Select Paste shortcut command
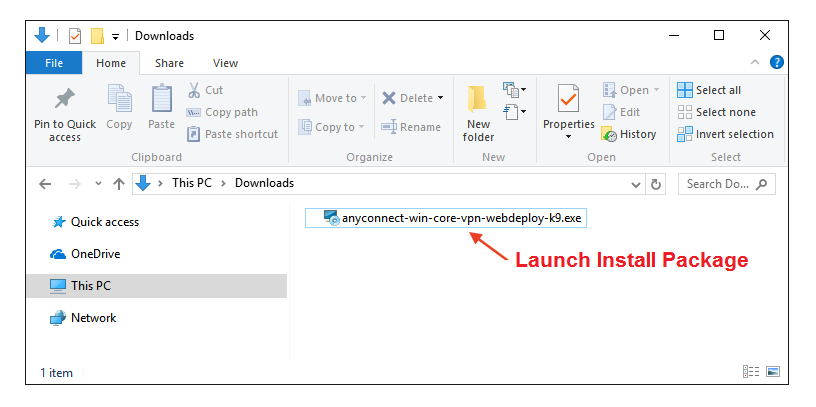 coord(232,134)
